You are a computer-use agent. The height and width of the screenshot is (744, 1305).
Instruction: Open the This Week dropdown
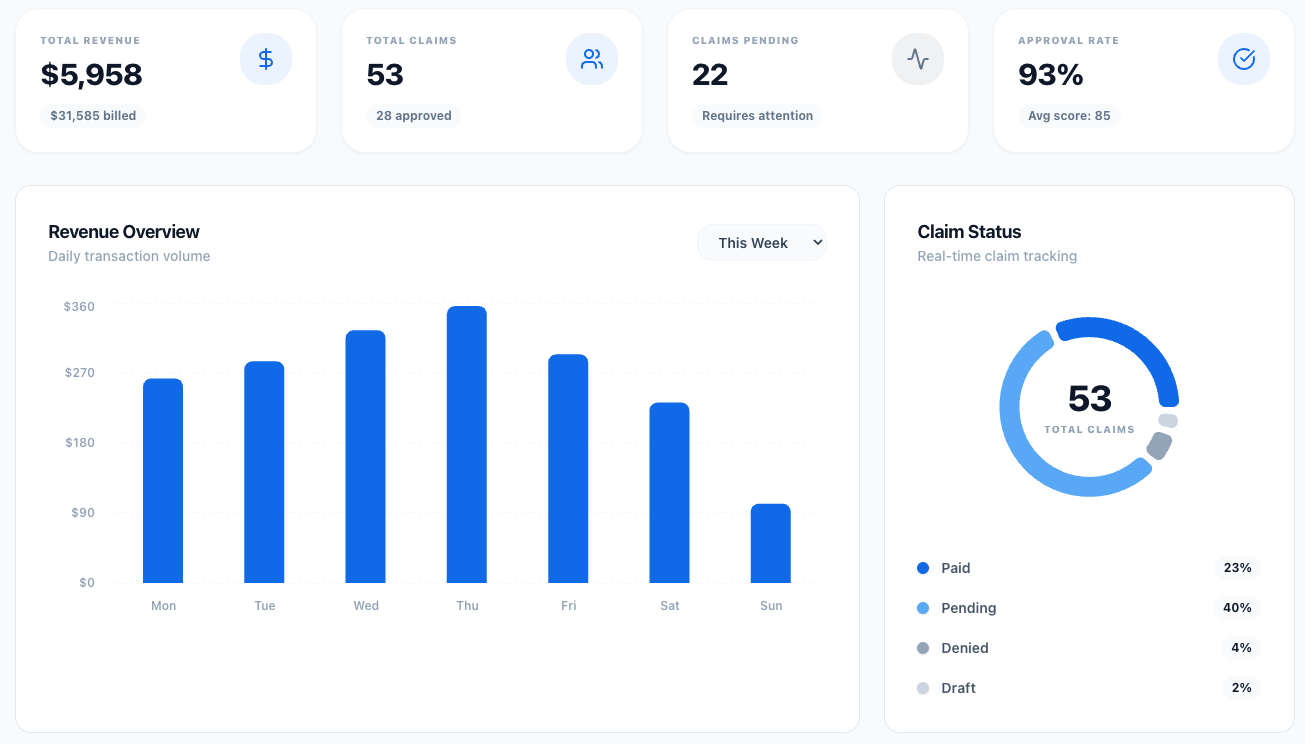761,242
